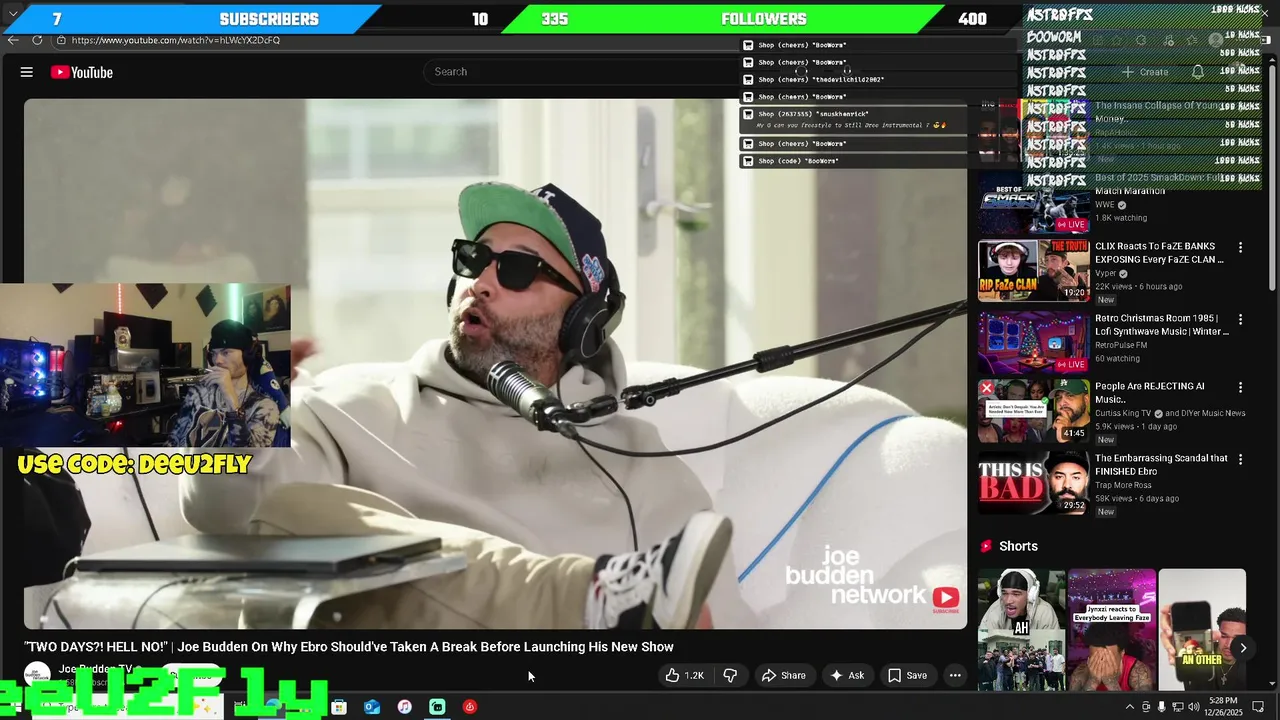
Task: Open the teal app icon in taskbar
Action: [437, 707]
